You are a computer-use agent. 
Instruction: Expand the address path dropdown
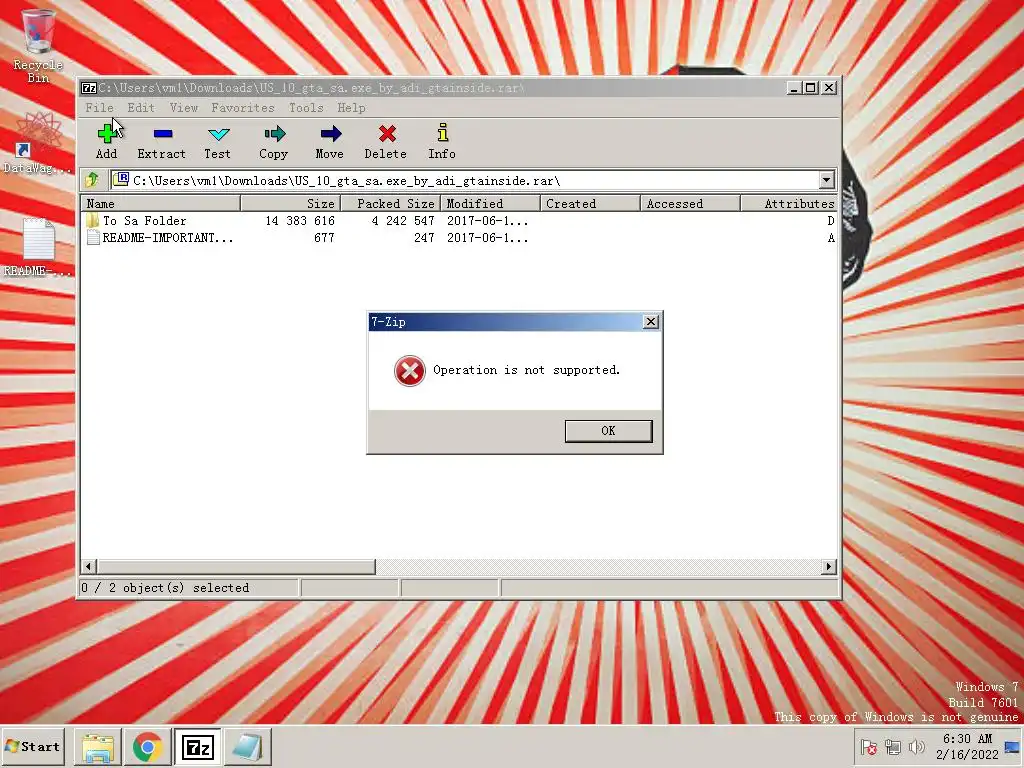(827, 180)
